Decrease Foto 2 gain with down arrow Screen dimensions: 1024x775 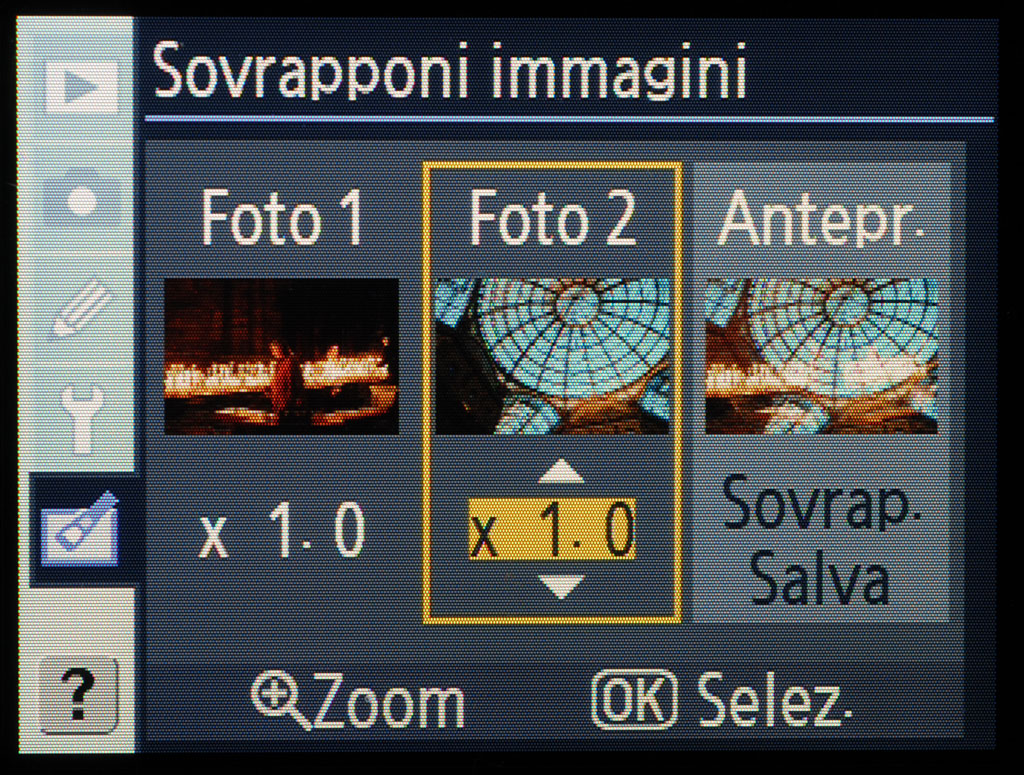click(x=562, y=587)
